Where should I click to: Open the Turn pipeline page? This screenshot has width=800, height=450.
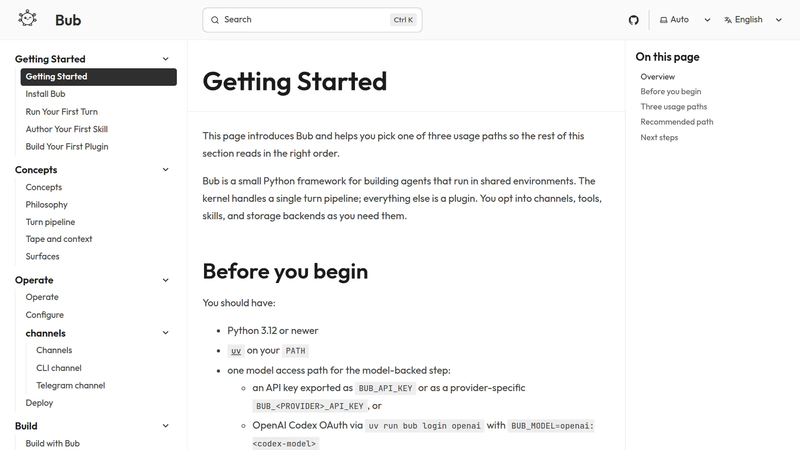click(x=51, y=222)
